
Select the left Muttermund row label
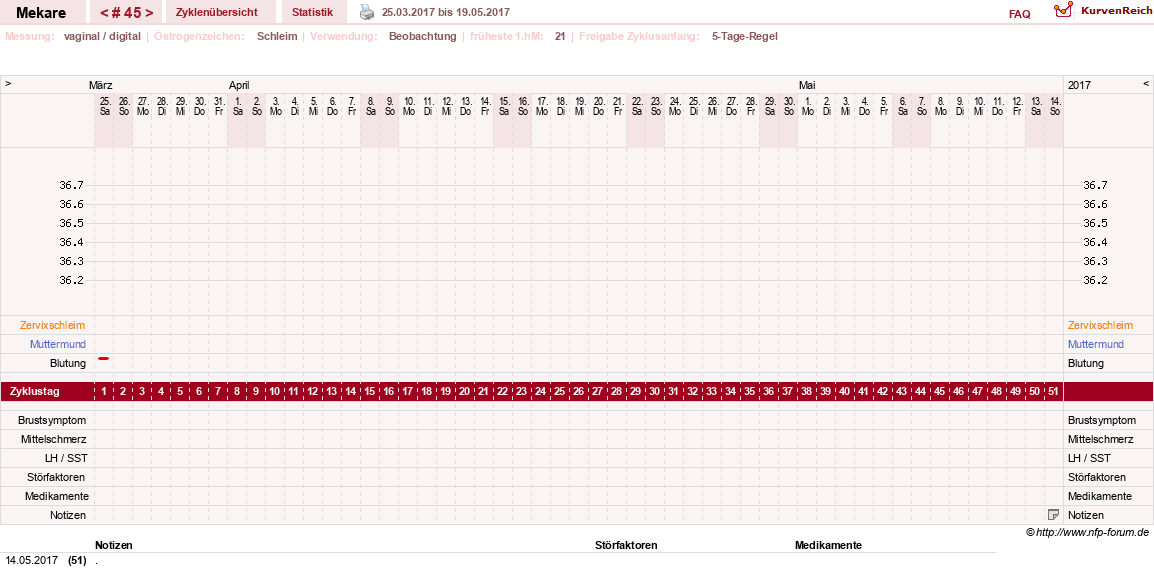click(57, 344)
